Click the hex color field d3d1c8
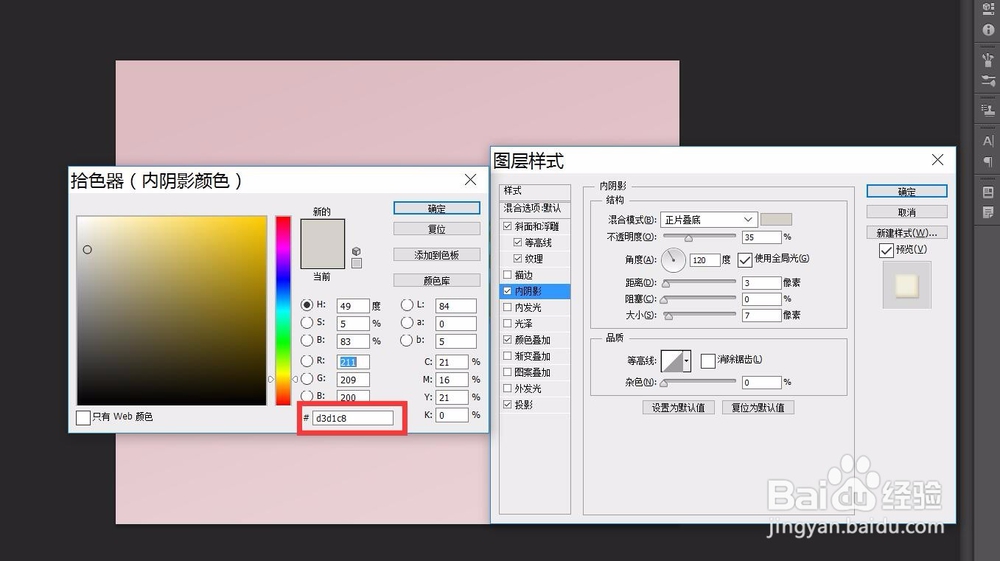Image resolution: width=1000 pixels, height=561 pixels. pyautogui.click(x=353, y=418)
